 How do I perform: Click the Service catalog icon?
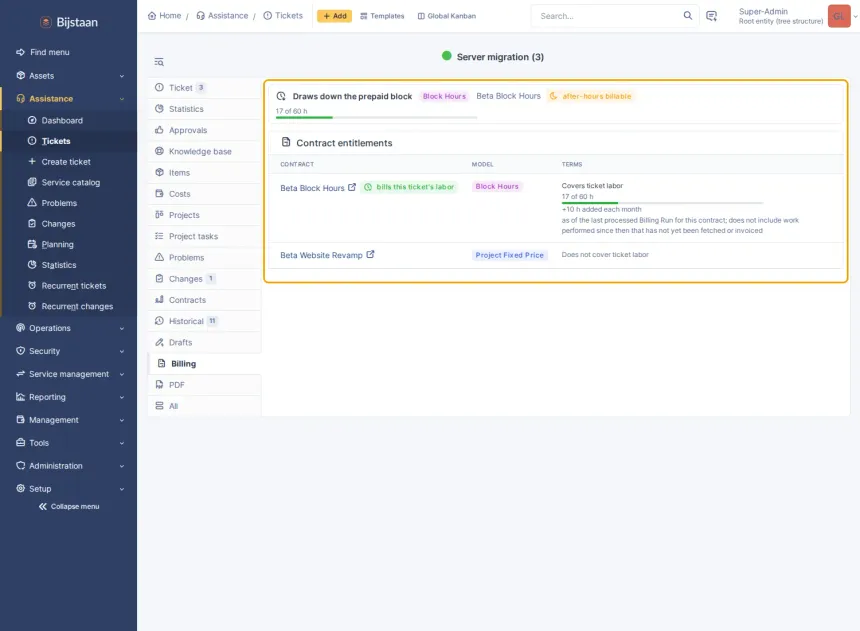click(32, 182)
